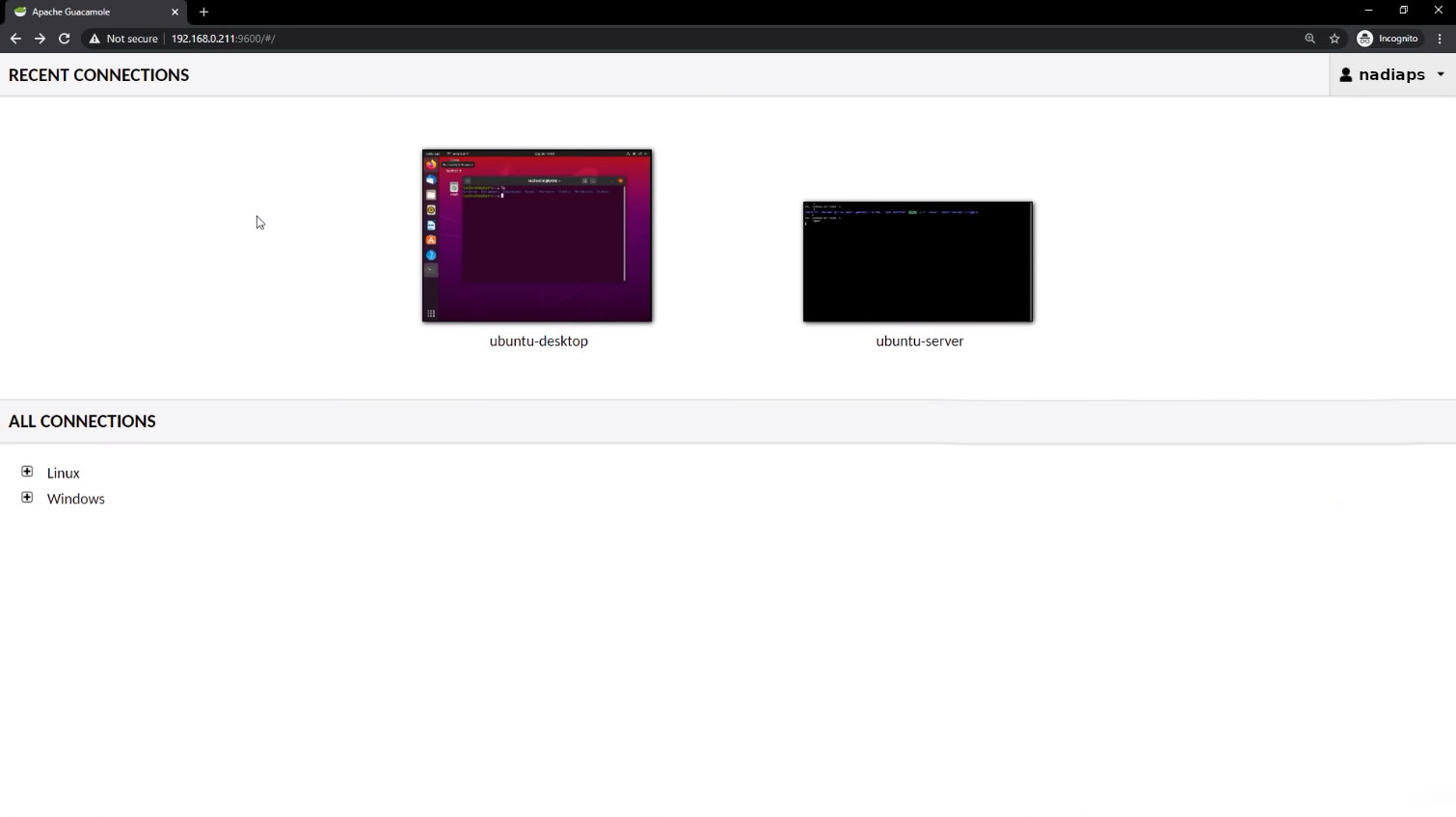
Task: Select the Linux group name
Action: pyautogui.click(x=64, y=473)
